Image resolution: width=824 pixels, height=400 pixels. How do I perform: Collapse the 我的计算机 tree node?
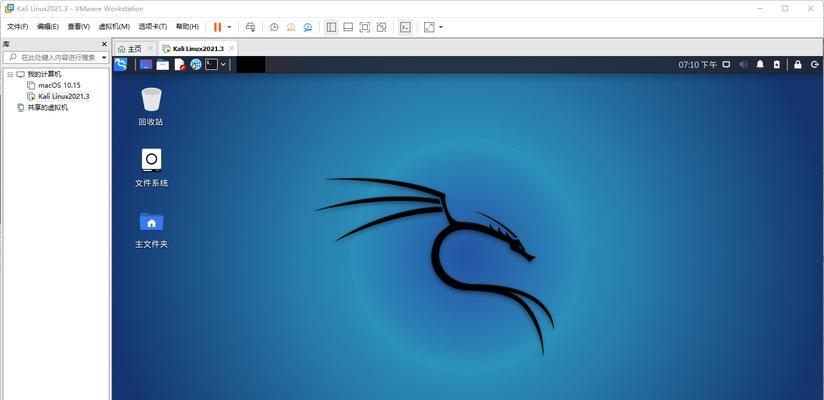[x=10, y=75]
